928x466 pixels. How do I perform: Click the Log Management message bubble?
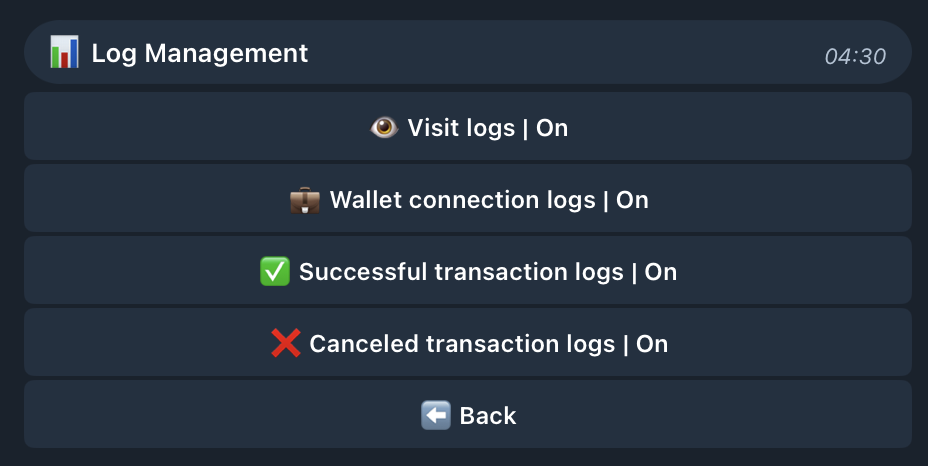pos(468,52)
